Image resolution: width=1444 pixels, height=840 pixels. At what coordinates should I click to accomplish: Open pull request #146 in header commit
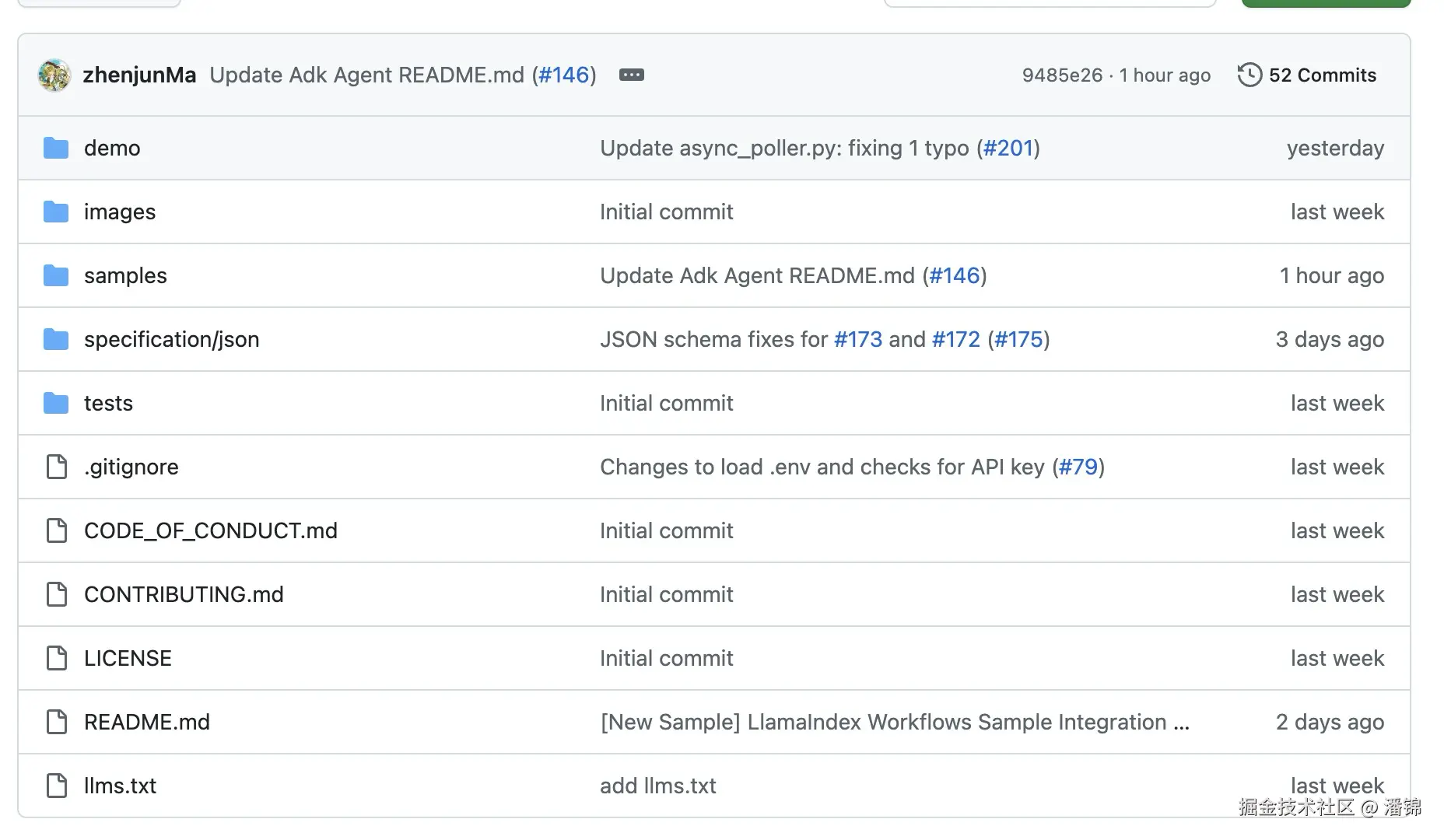click(x=564, y=75)
